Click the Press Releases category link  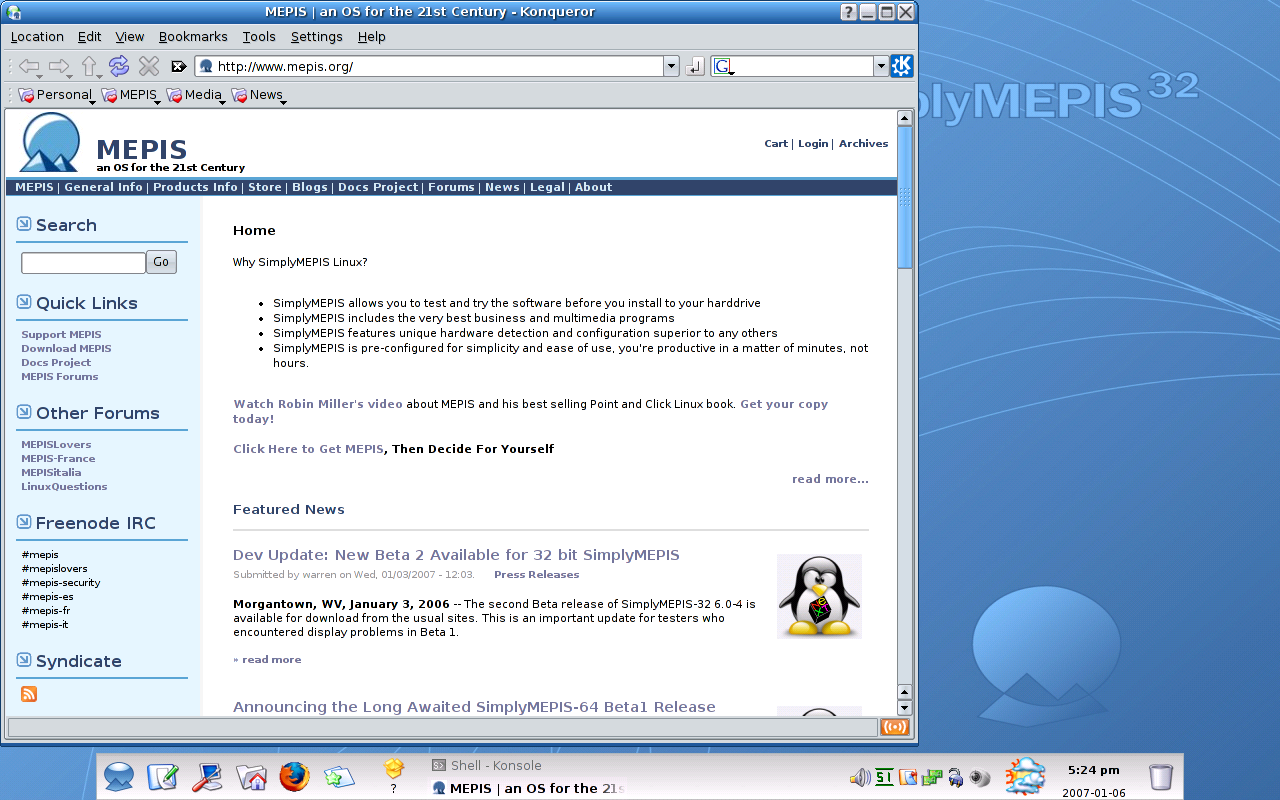(x=536, y=575)
